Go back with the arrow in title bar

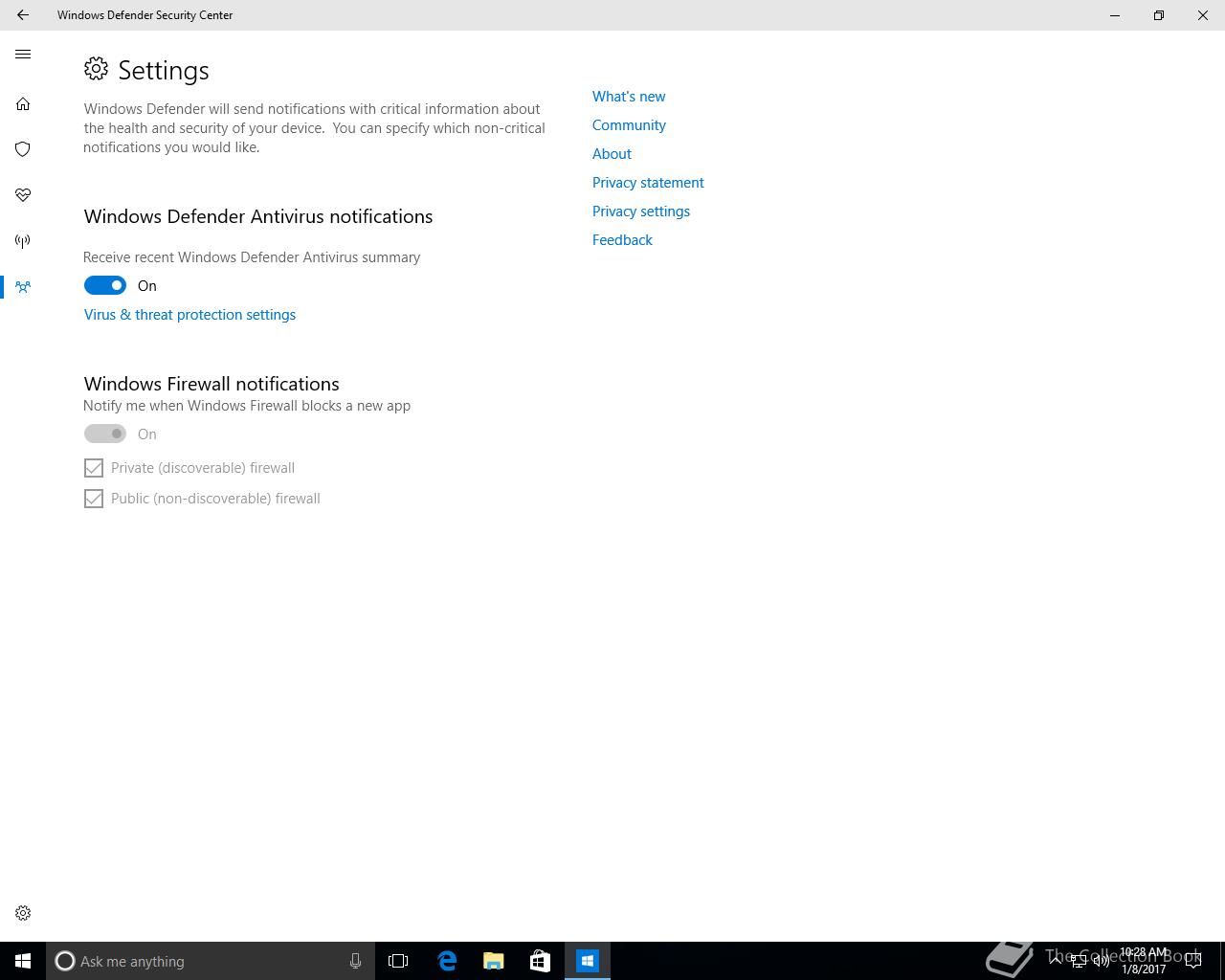23,15
